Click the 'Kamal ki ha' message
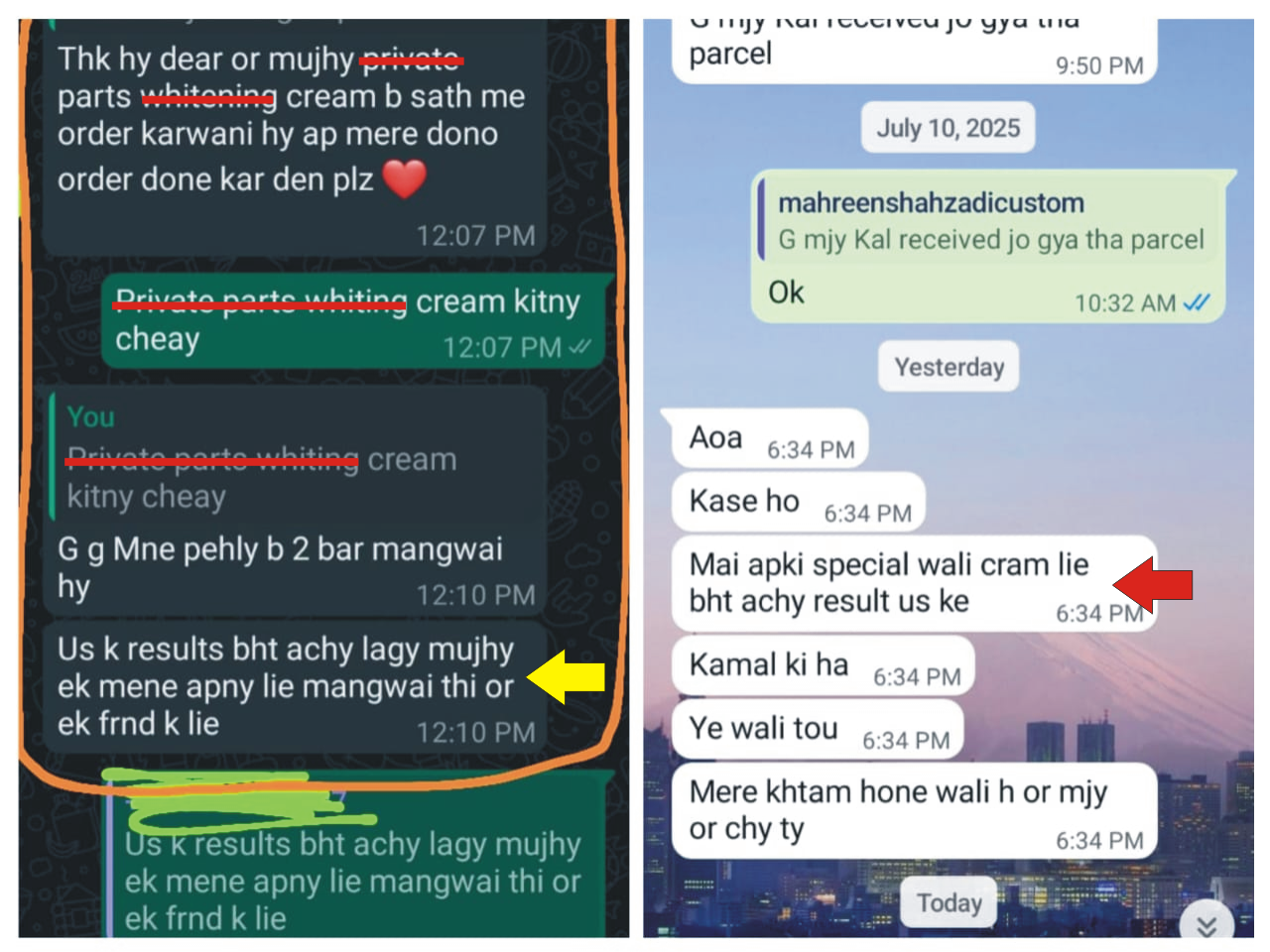 (823, 665)
